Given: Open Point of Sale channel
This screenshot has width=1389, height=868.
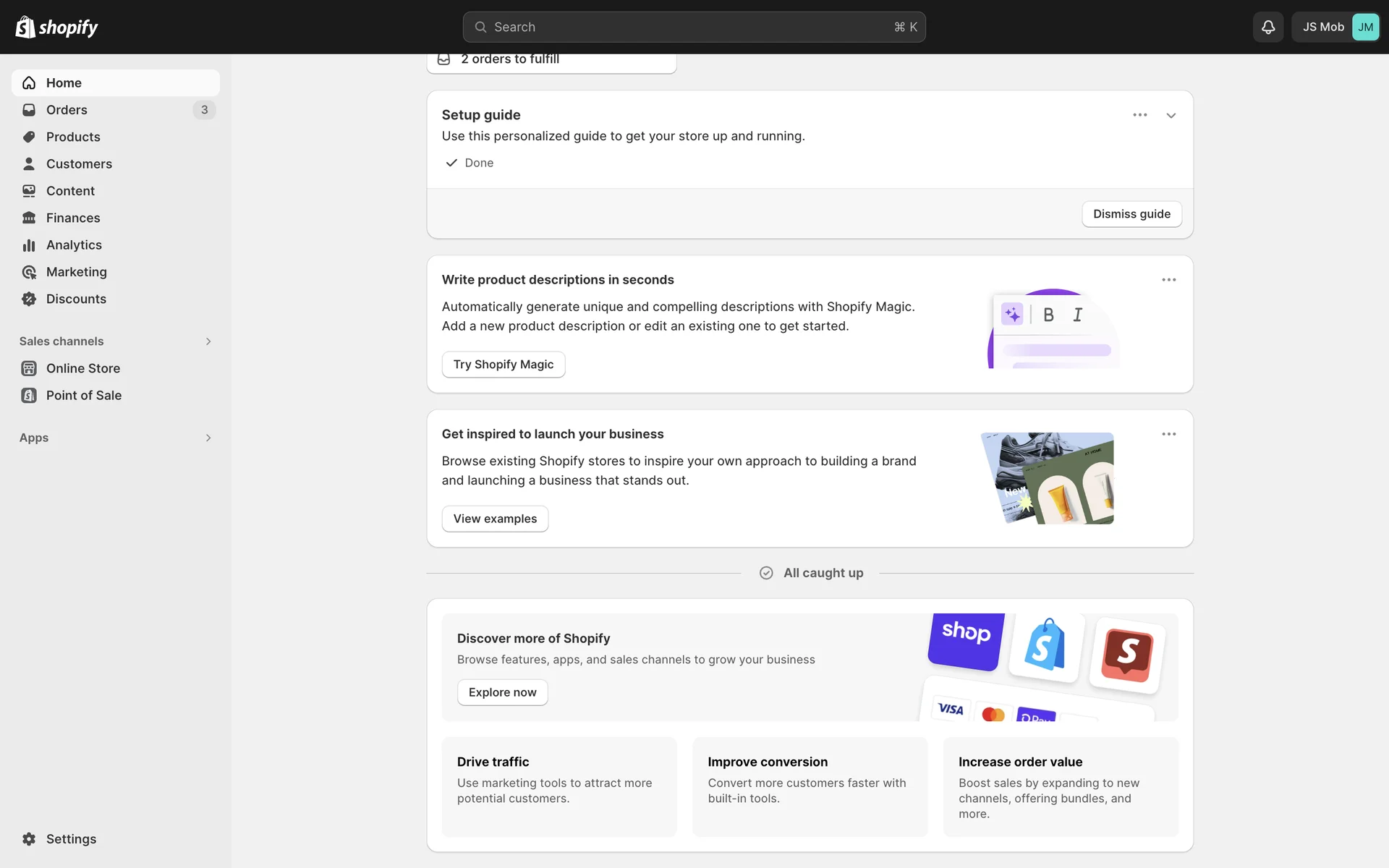Looking at the screenshot, I should click(83, 396).
